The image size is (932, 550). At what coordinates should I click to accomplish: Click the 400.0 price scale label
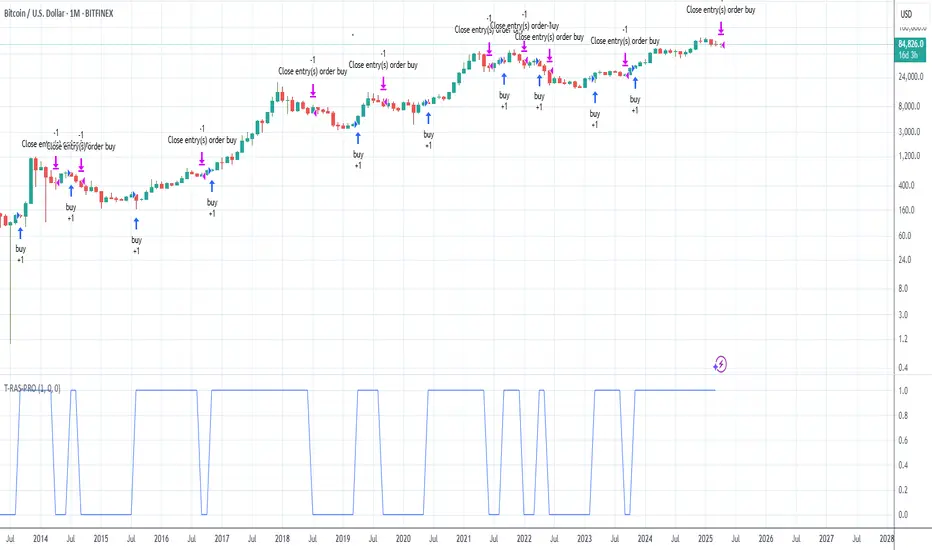pyautogui.click(x=906, y=186)
